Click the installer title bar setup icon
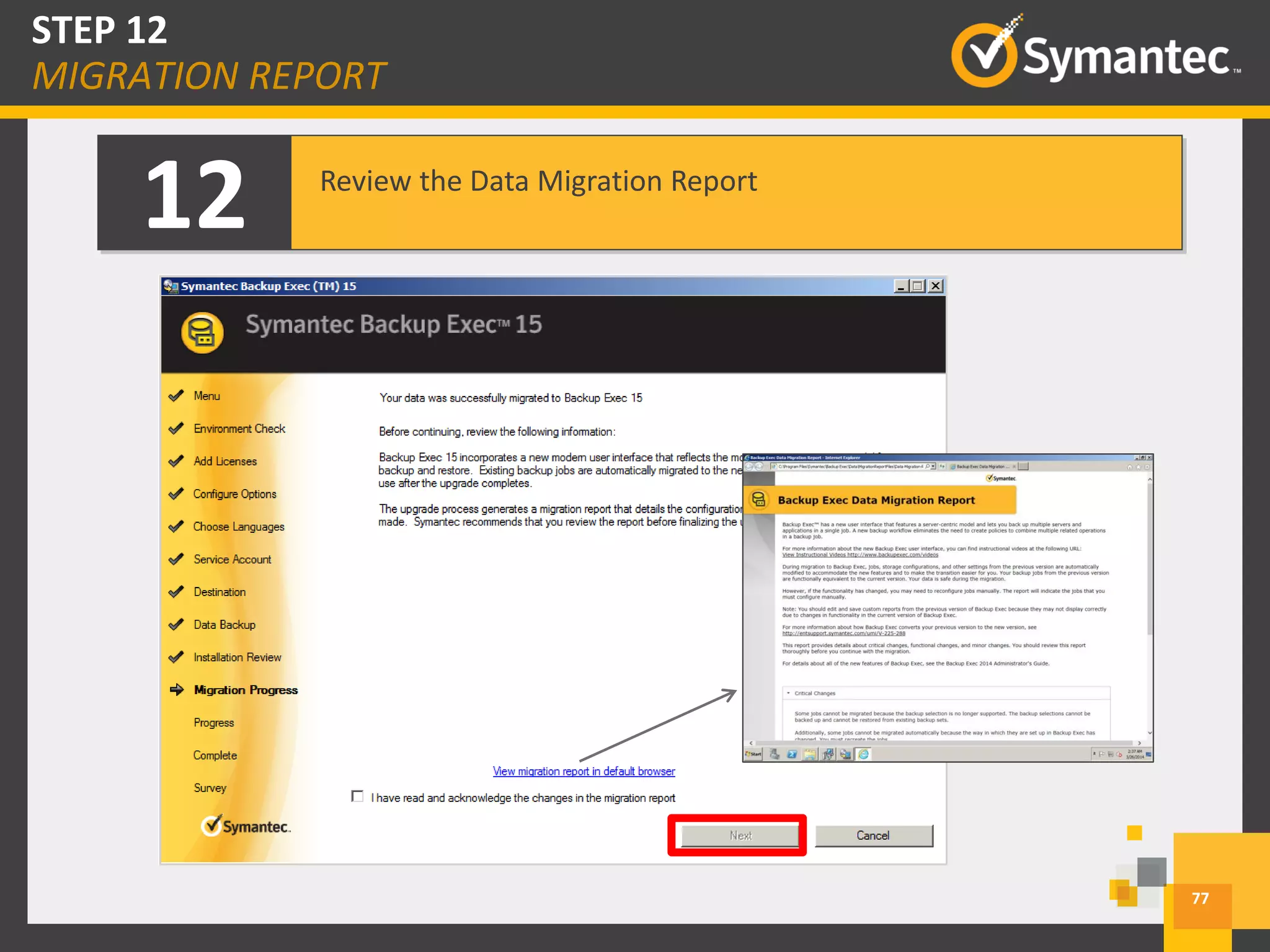The width and height of the screenshot is (1270, 952). (x=171, y=286)
